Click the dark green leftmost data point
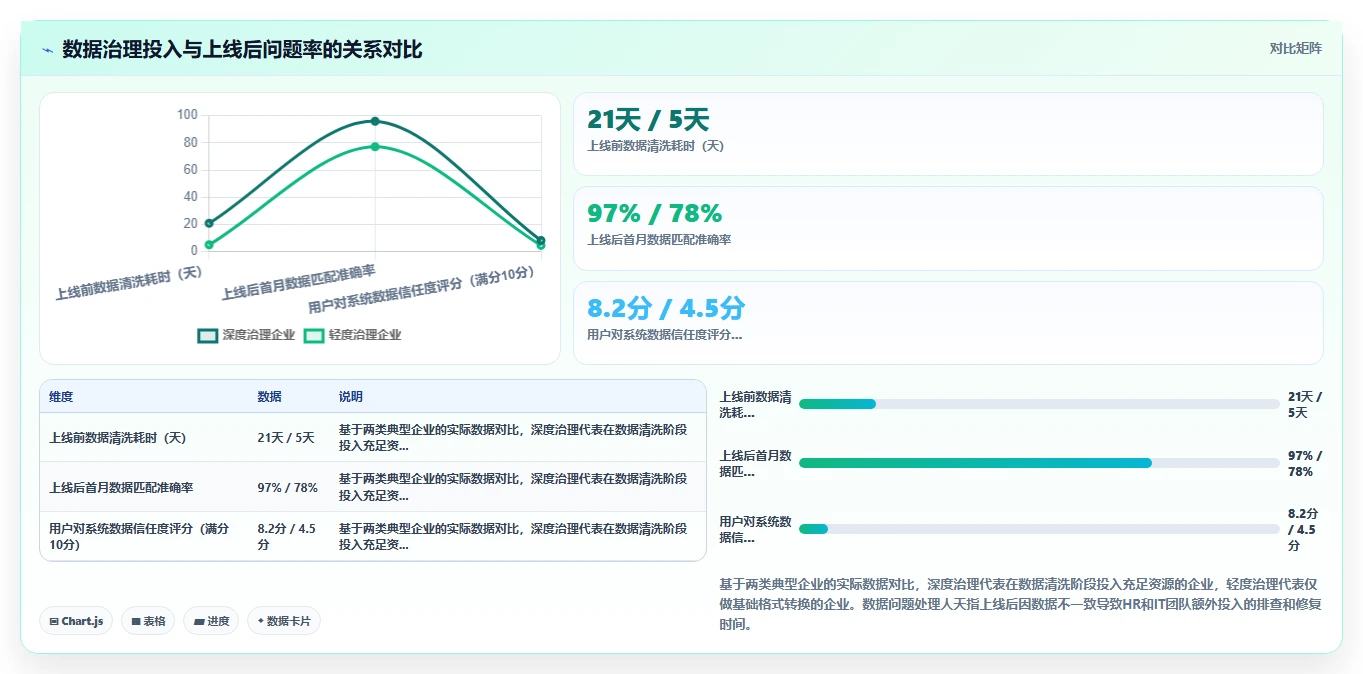 click(x=209, y=223)
